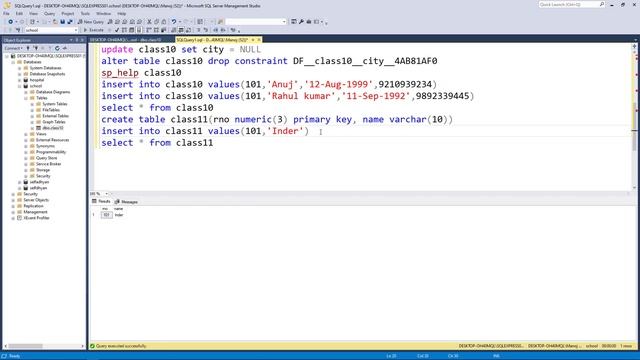This screenshot has width=640, height=360.
Task: Click the Save file icon
Action: pyautogui.click(x=62, y=22)
